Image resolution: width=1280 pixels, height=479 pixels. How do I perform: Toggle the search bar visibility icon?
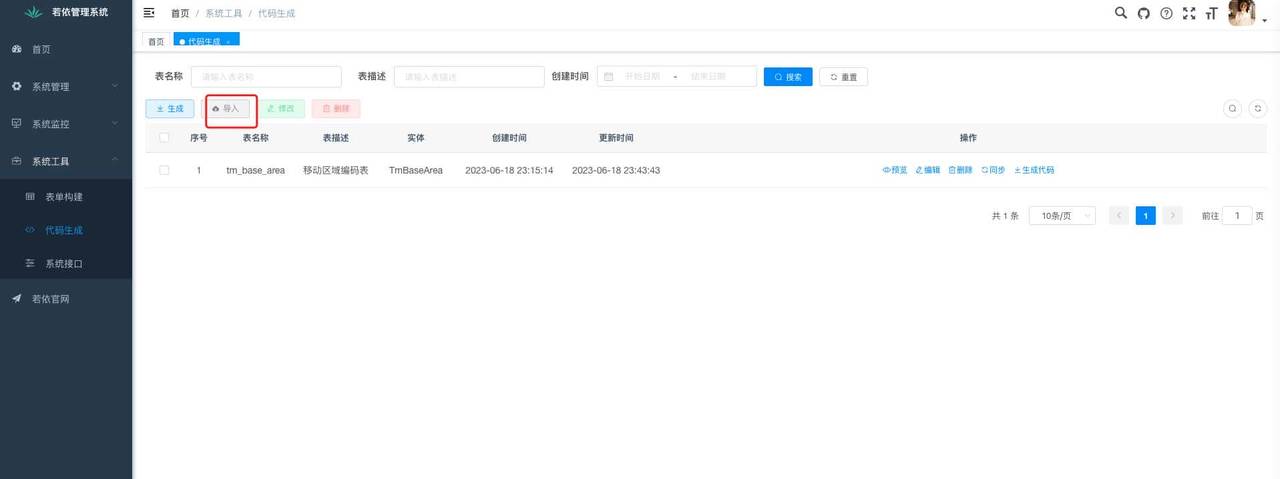[1233, 108]
